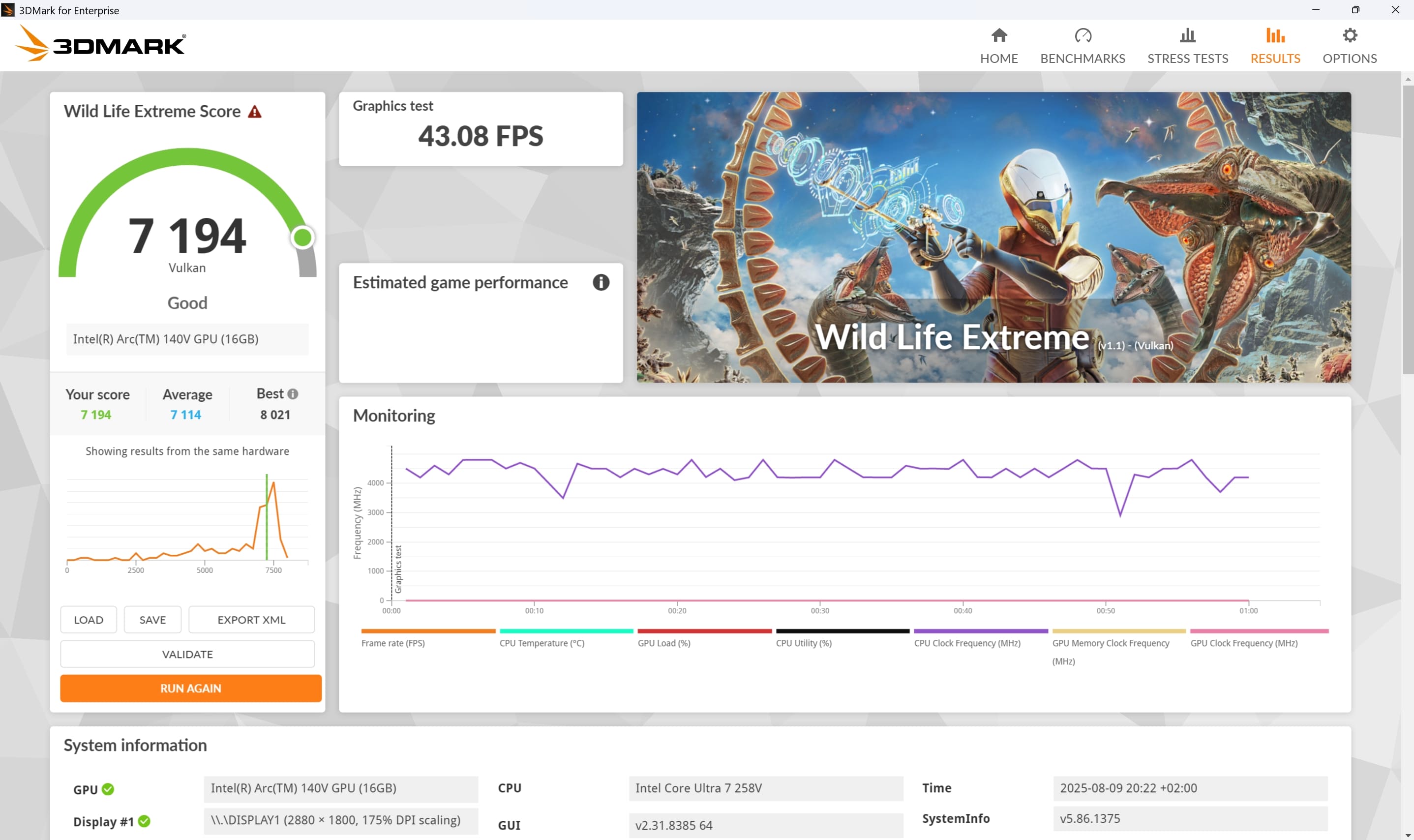Toggle GPU Memory Clock Frequency legend
Image resolution: width=1414 pixels, height=840 pixels.
click(x=1118, y=647)
